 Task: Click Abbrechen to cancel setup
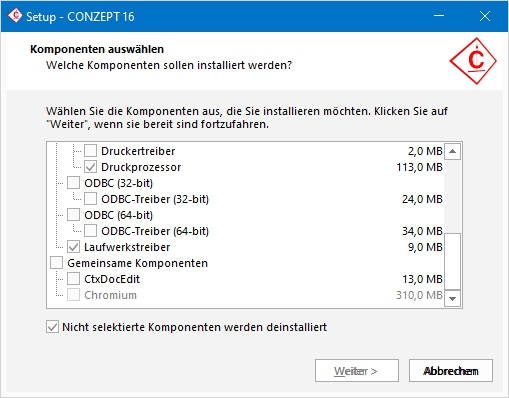(451, 371)
